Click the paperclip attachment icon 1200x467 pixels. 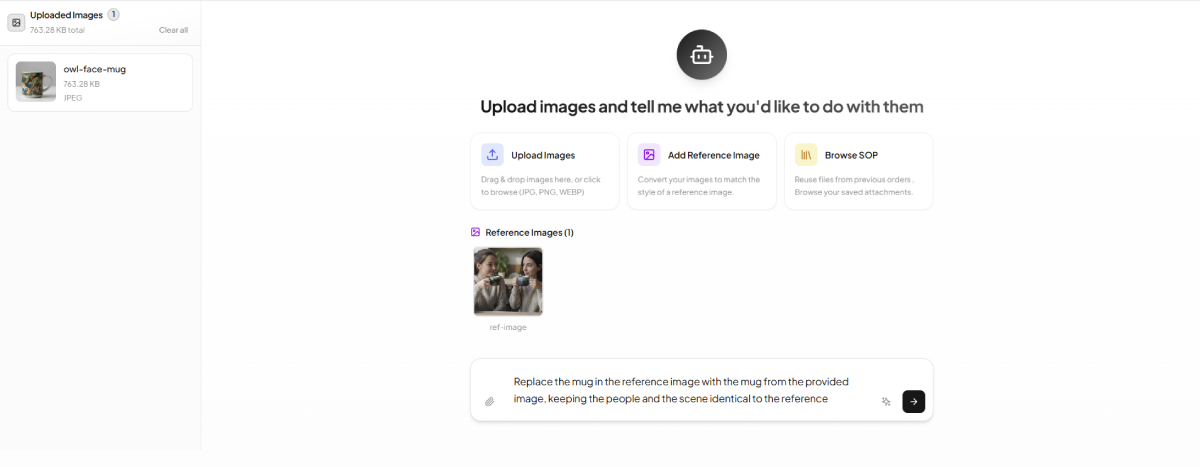click(x=490, y=401)
